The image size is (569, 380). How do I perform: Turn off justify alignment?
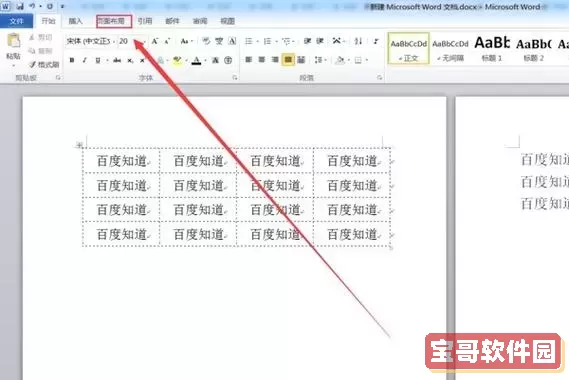pyautogui.click(x=288, y=60)
